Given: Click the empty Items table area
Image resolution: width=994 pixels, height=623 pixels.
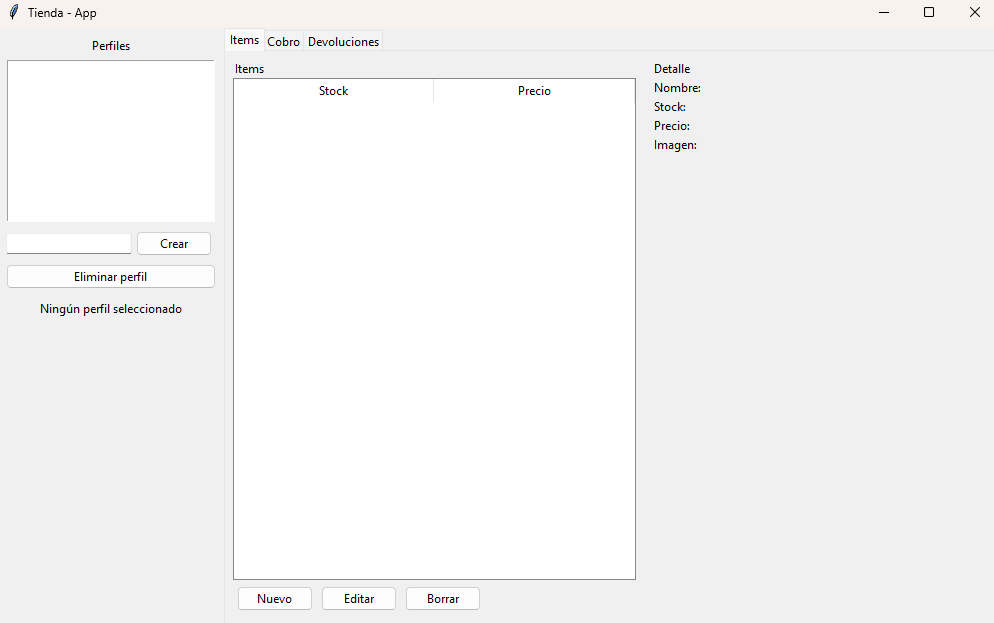Looking at the screenshot, I should pos(434,340).
